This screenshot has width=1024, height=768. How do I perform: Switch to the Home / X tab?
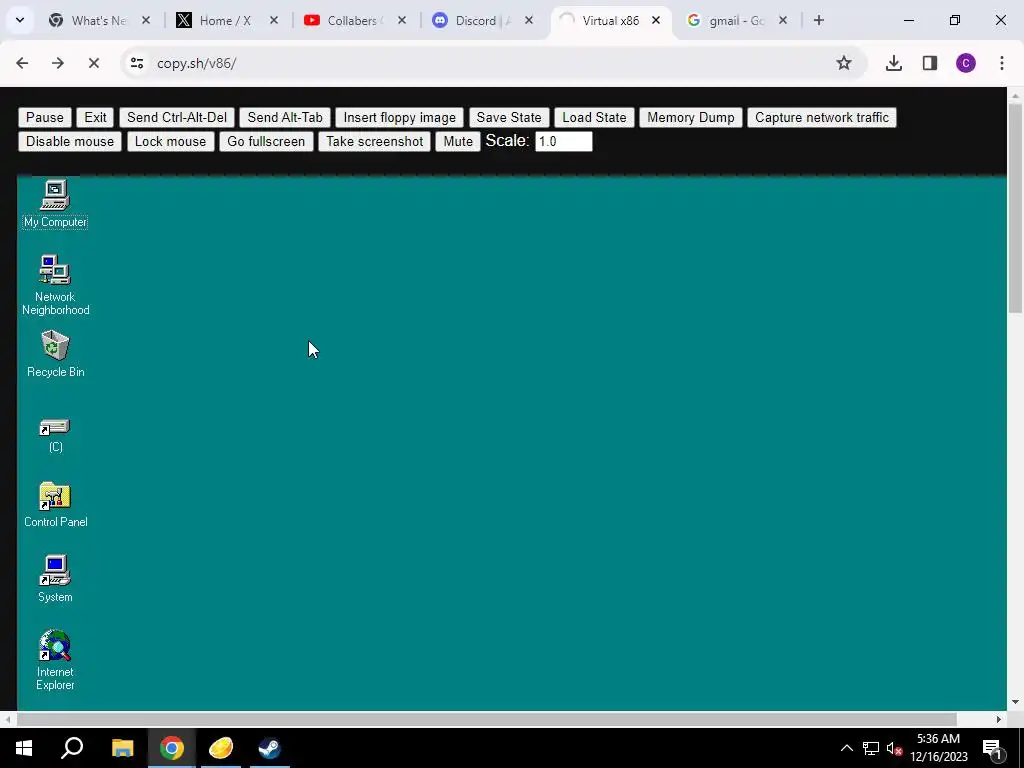tap(227, 20)
